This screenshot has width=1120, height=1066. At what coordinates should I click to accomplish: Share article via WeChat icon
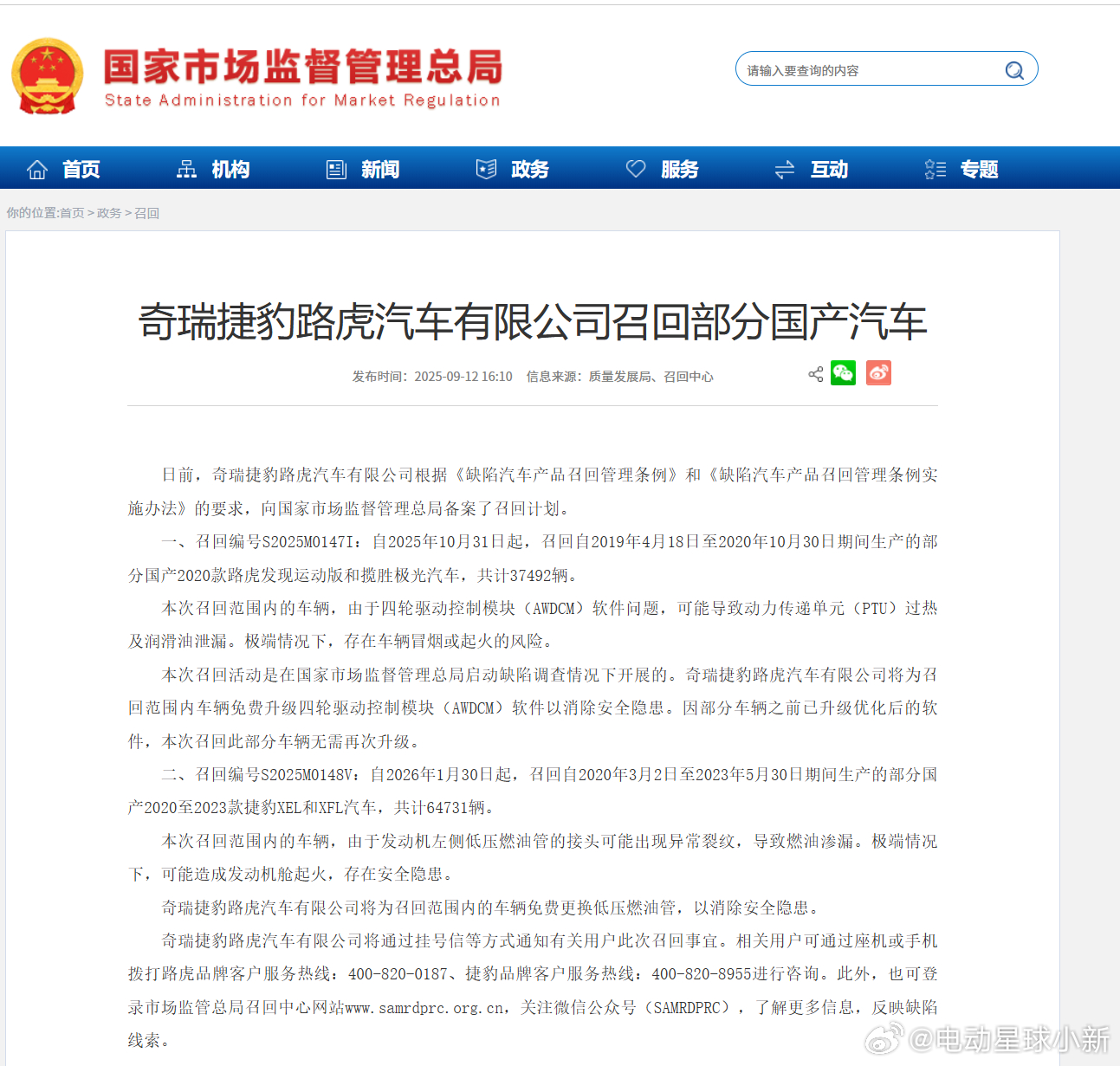click(x=843, y=373)
